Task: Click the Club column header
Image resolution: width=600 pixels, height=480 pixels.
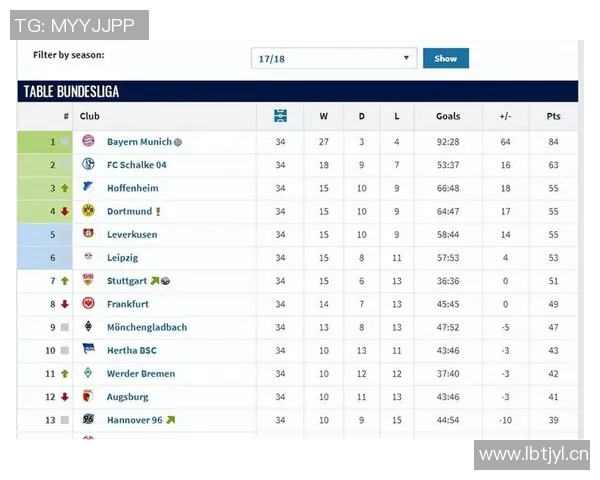Action: pos(90,116)
